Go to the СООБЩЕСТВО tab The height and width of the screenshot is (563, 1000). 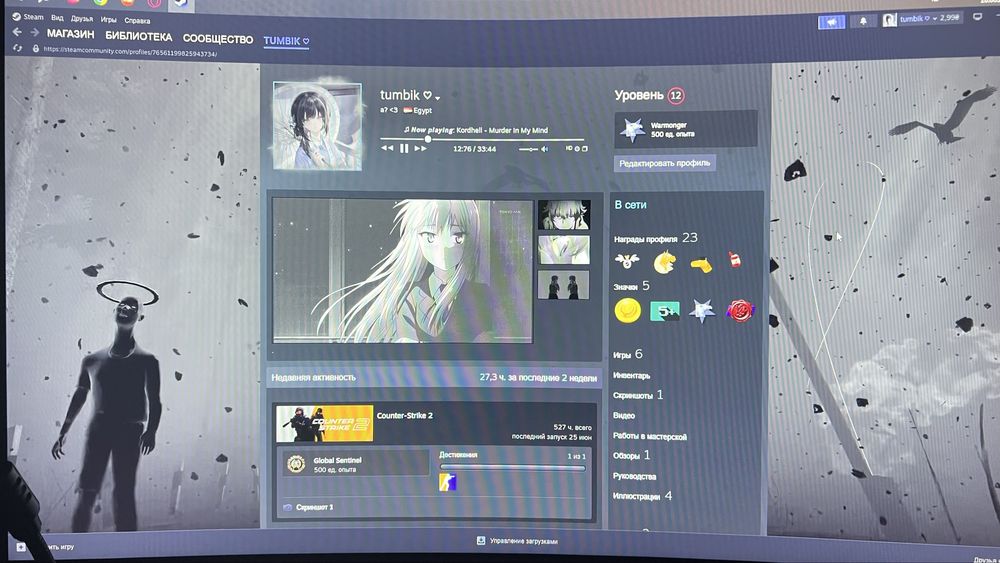[x=218, y=39]
